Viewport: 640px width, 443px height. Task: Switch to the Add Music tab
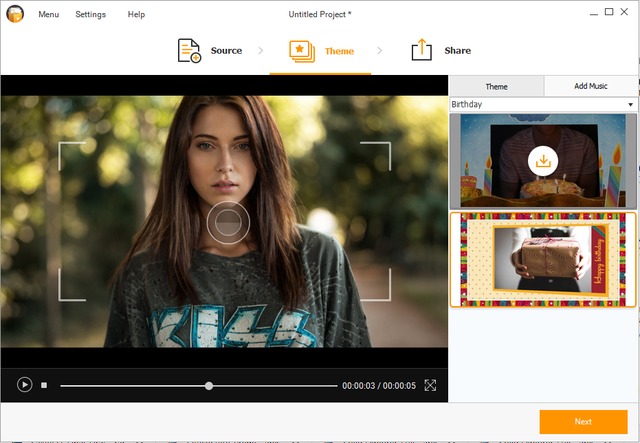point(590,86)
